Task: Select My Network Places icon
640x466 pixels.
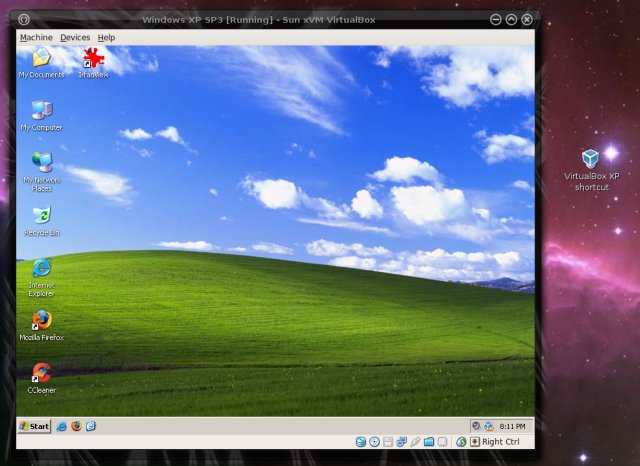Action: 42,172
